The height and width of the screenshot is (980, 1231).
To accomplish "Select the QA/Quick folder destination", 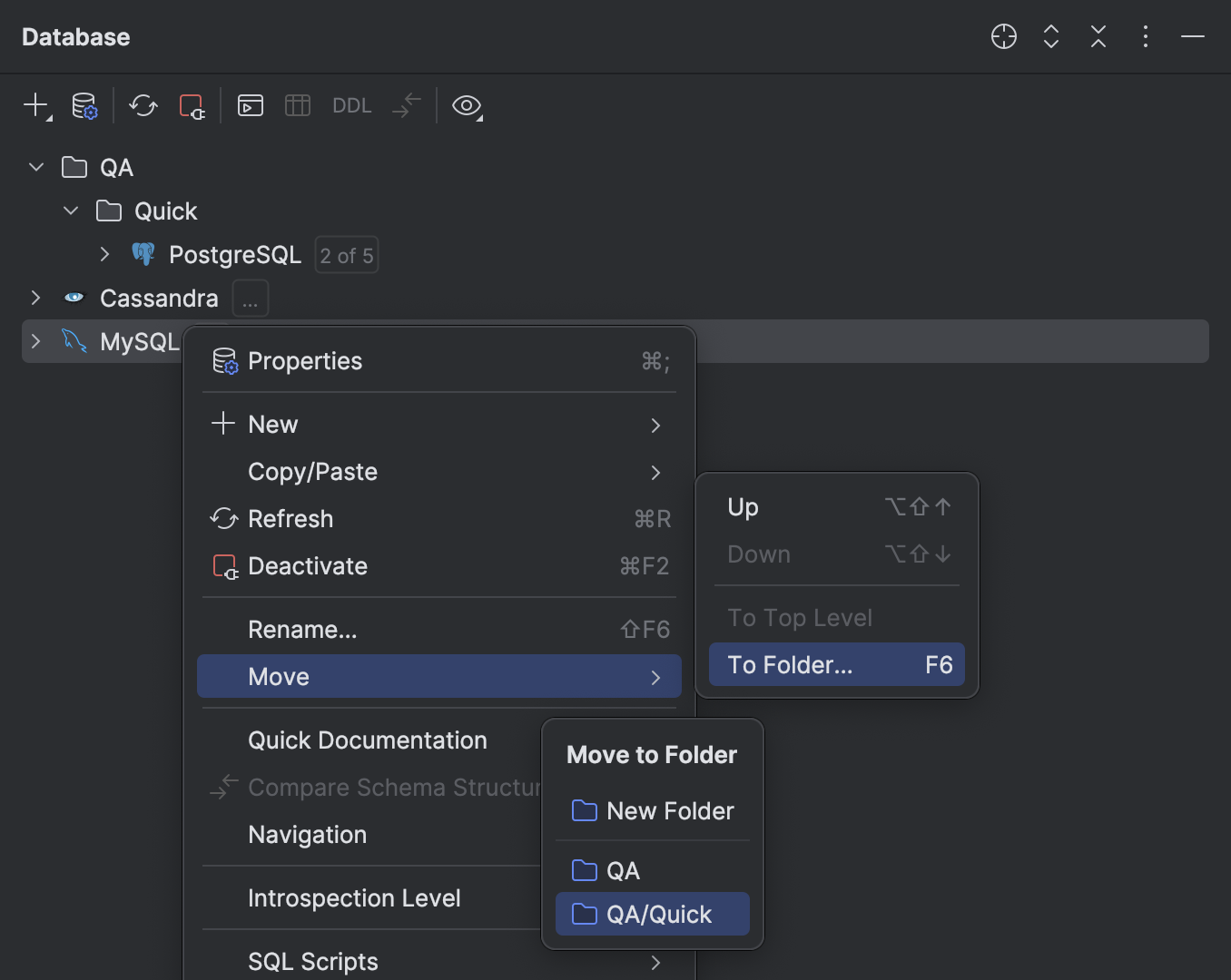I will click(652, 914).
